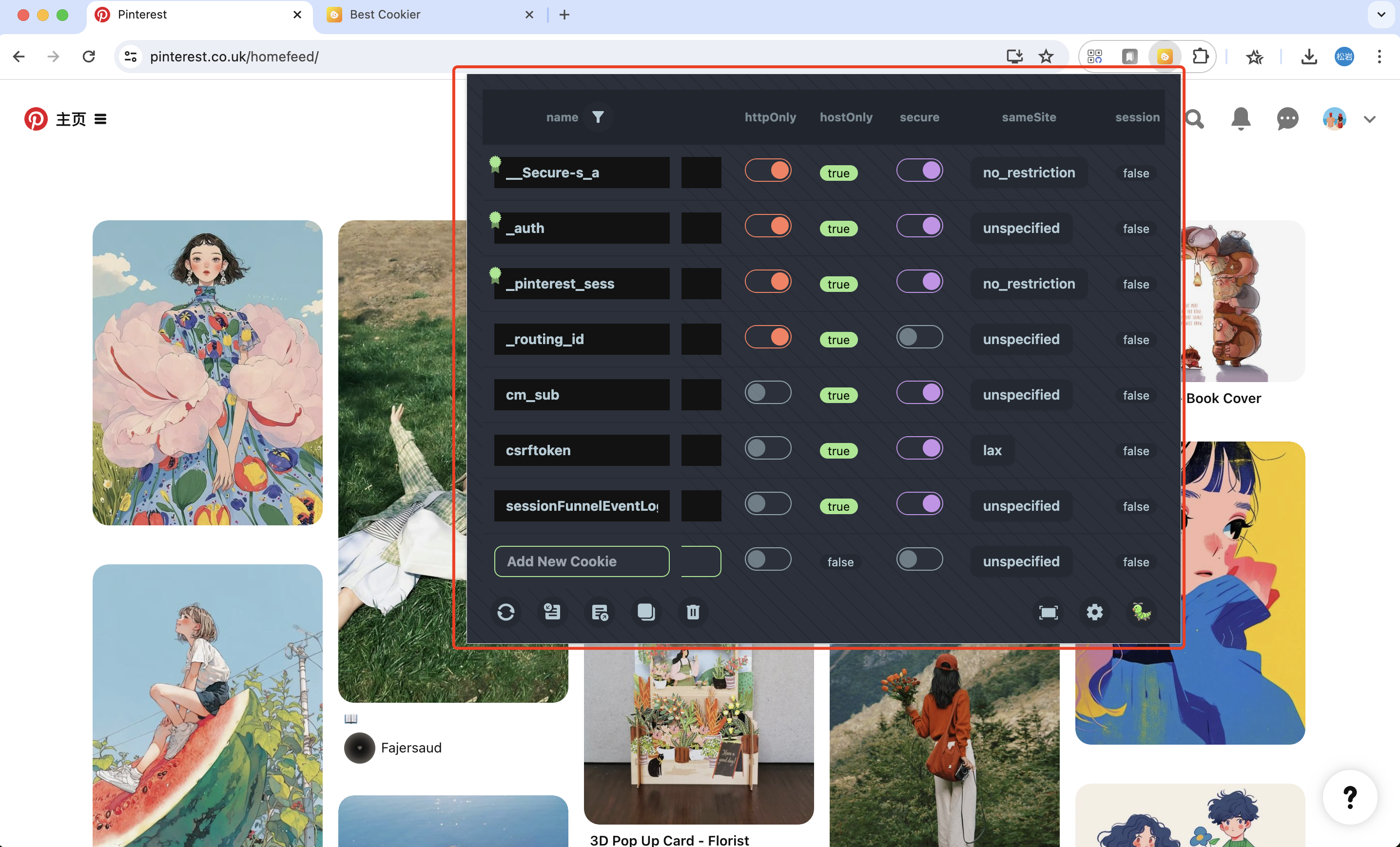Open Best Cookier settings via the gear icon
Image resolution: width=1400 pixels, height=847 pixels.
pyautogui.click(x=1094, y=612)
